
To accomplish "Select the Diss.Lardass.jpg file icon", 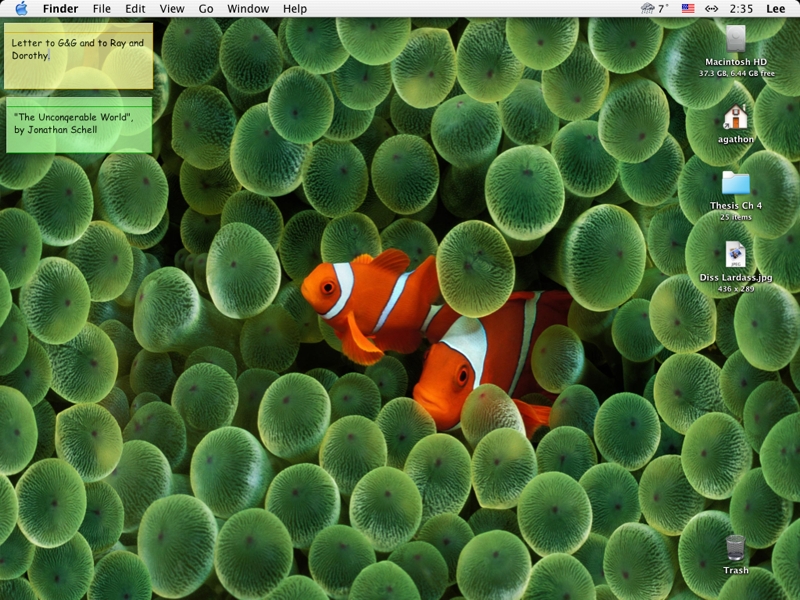I will [x=736, y=254].
